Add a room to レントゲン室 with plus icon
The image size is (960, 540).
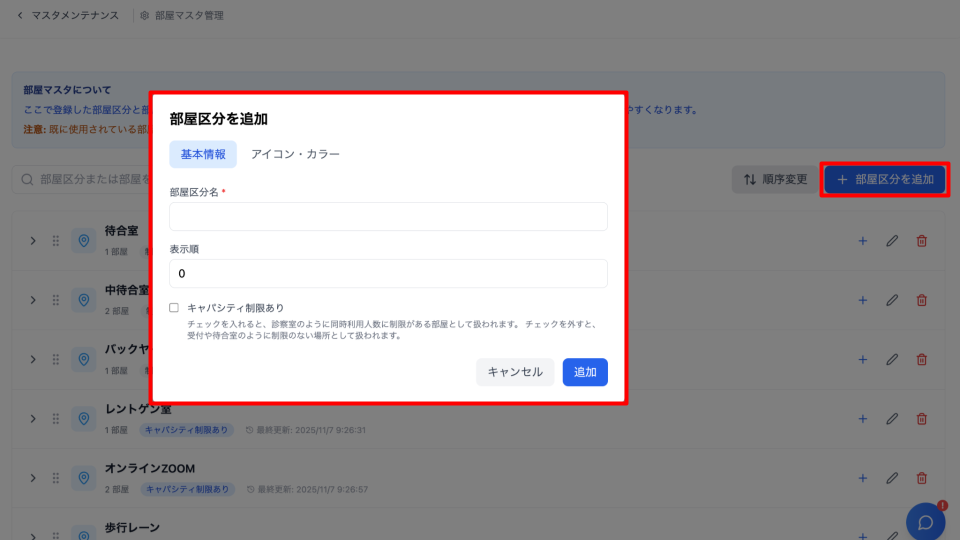pyautogui.click(x=863, y=419)
